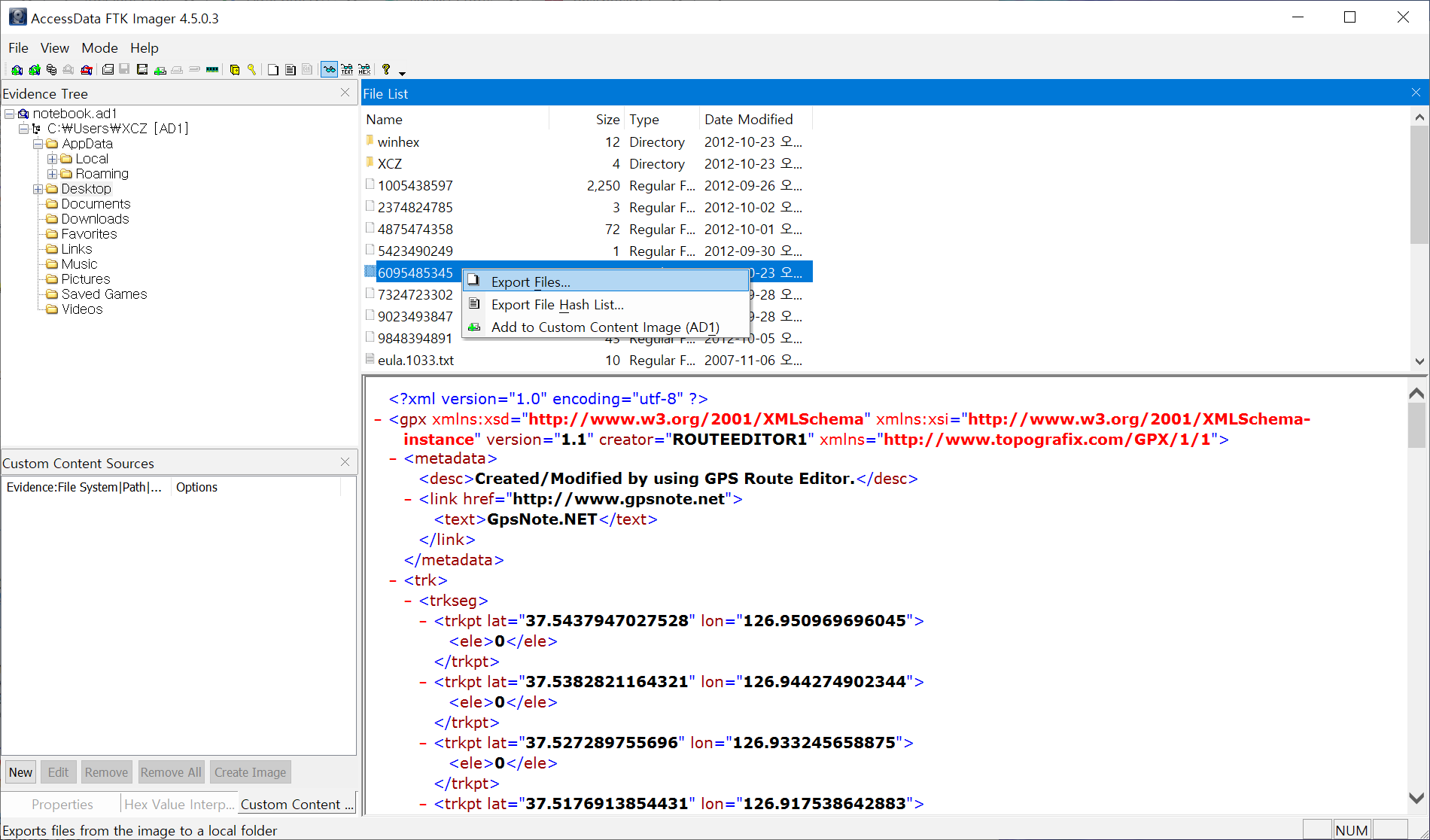The width and height of the screenshot is (1430, 840).
Task: Toggle the TEXT view mode icon
Action: pyautogui.click(x=347, y=70)
